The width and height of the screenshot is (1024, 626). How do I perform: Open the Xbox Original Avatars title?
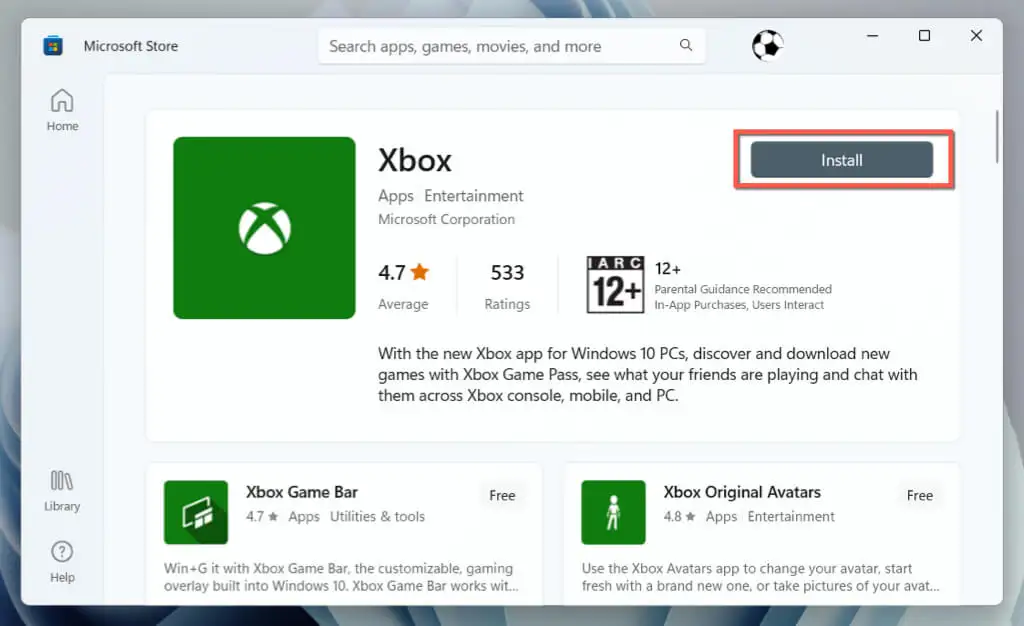click(x=742, y=492)
